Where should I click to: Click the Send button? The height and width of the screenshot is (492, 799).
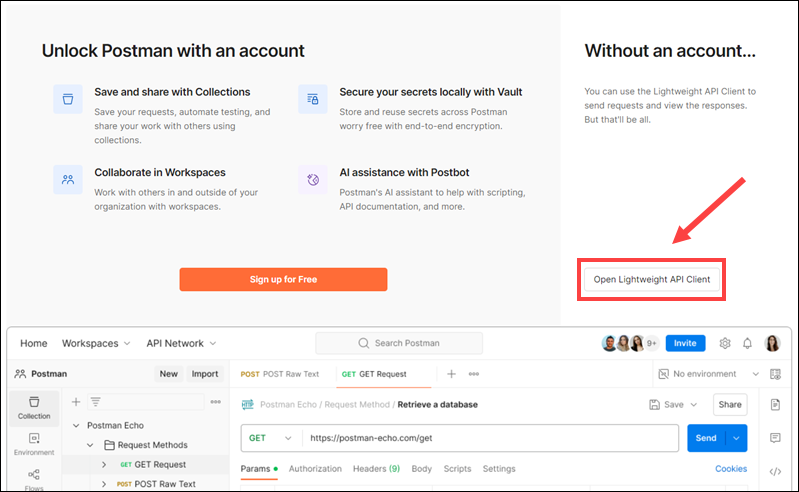(706, 438)
